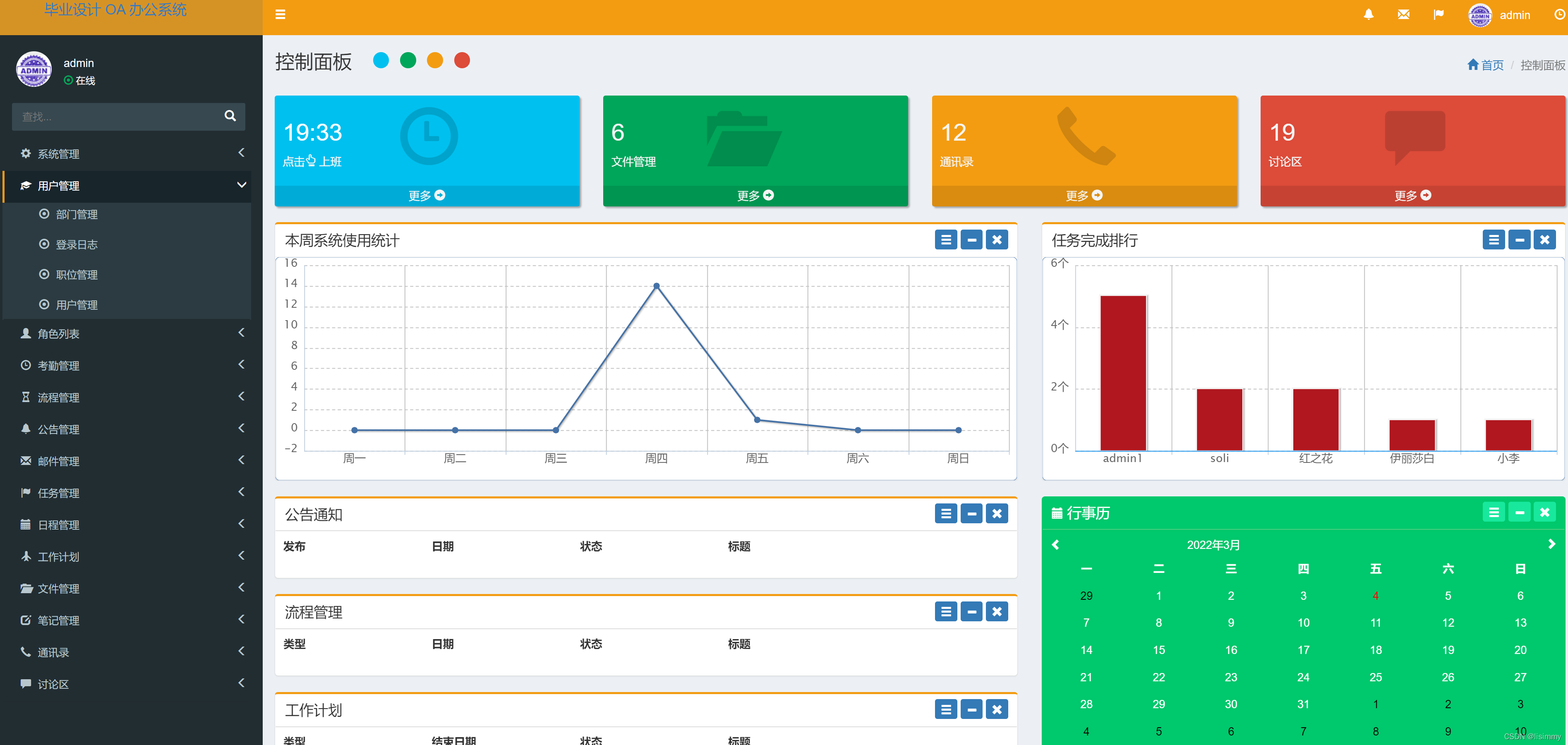Open the envelope mail icon in header

[1404, 14]
